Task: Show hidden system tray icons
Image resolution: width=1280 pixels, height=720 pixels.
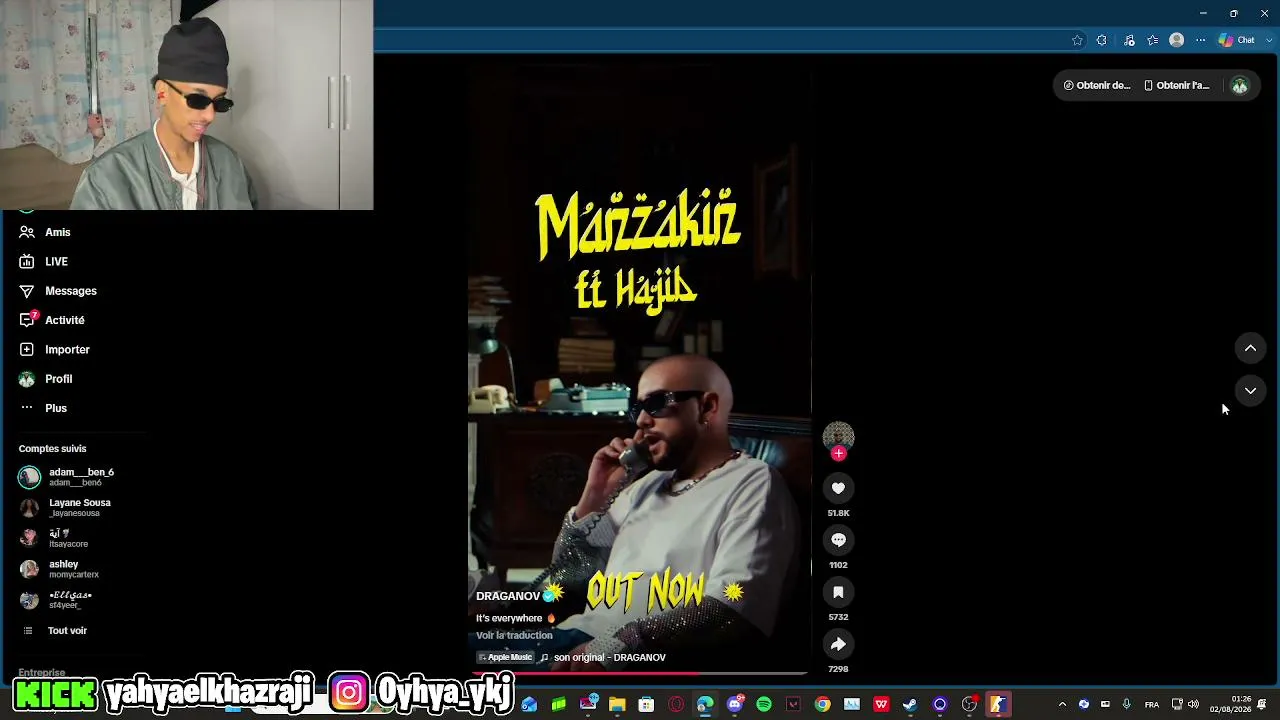Action: [x=1062, y=704]
